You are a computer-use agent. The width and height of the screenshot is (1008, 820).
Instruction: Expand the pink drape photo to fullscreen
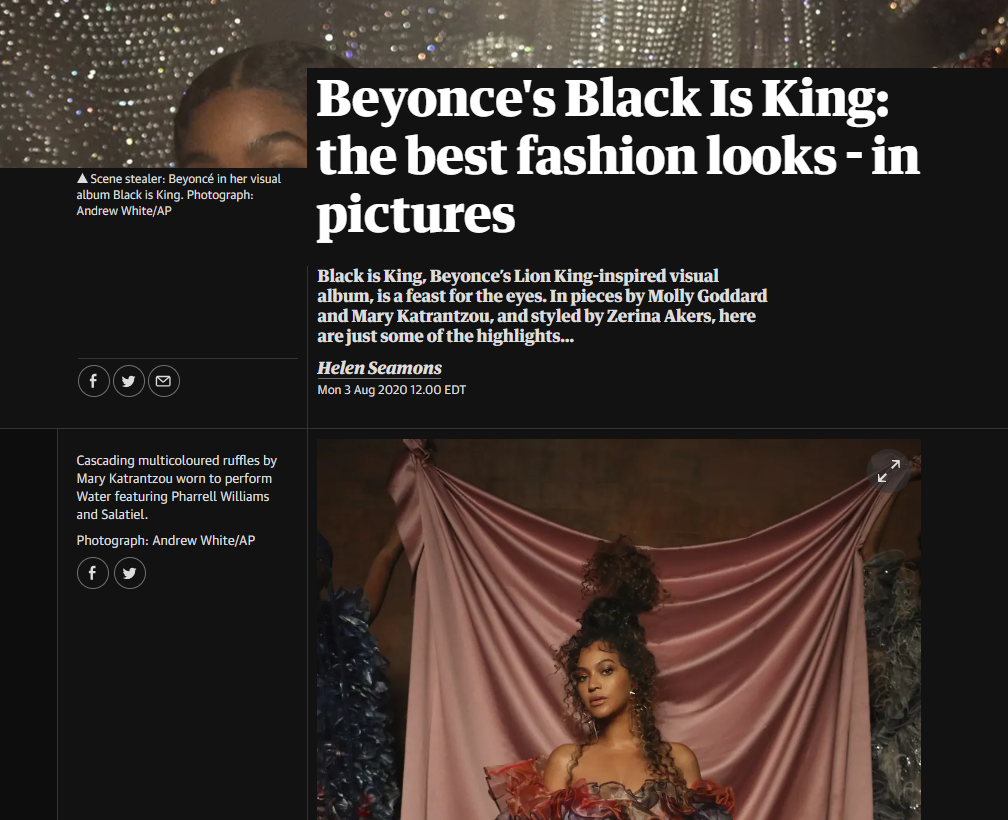pyautogui.click(x=888, y=471)
